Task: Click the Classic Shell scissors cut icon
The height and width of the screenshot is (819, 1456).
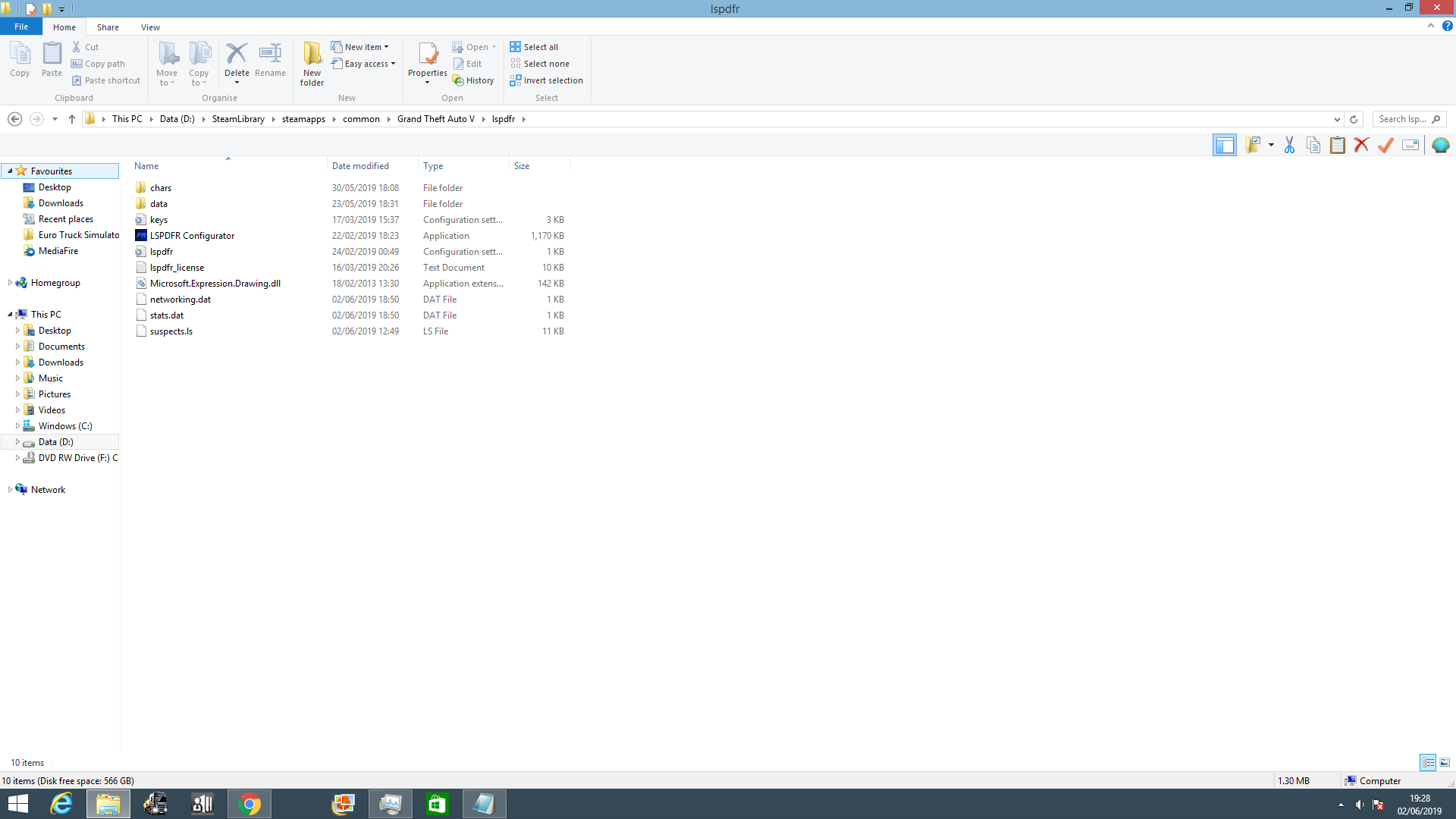Action: tap(1289, 145)
